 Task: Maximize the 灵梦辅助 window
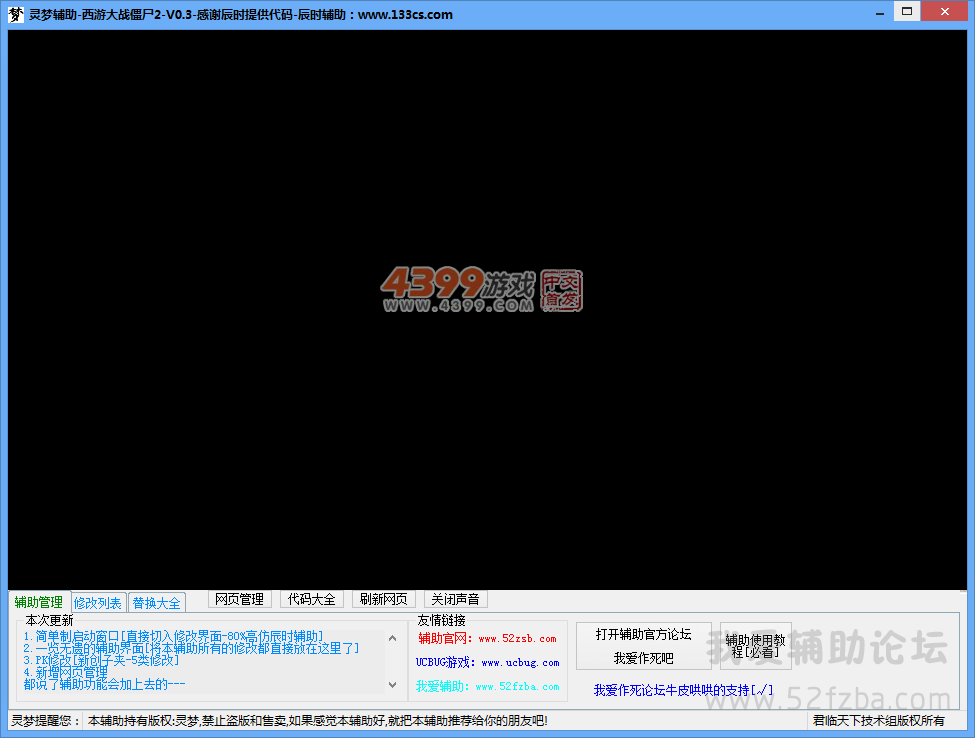pos(907,12)
